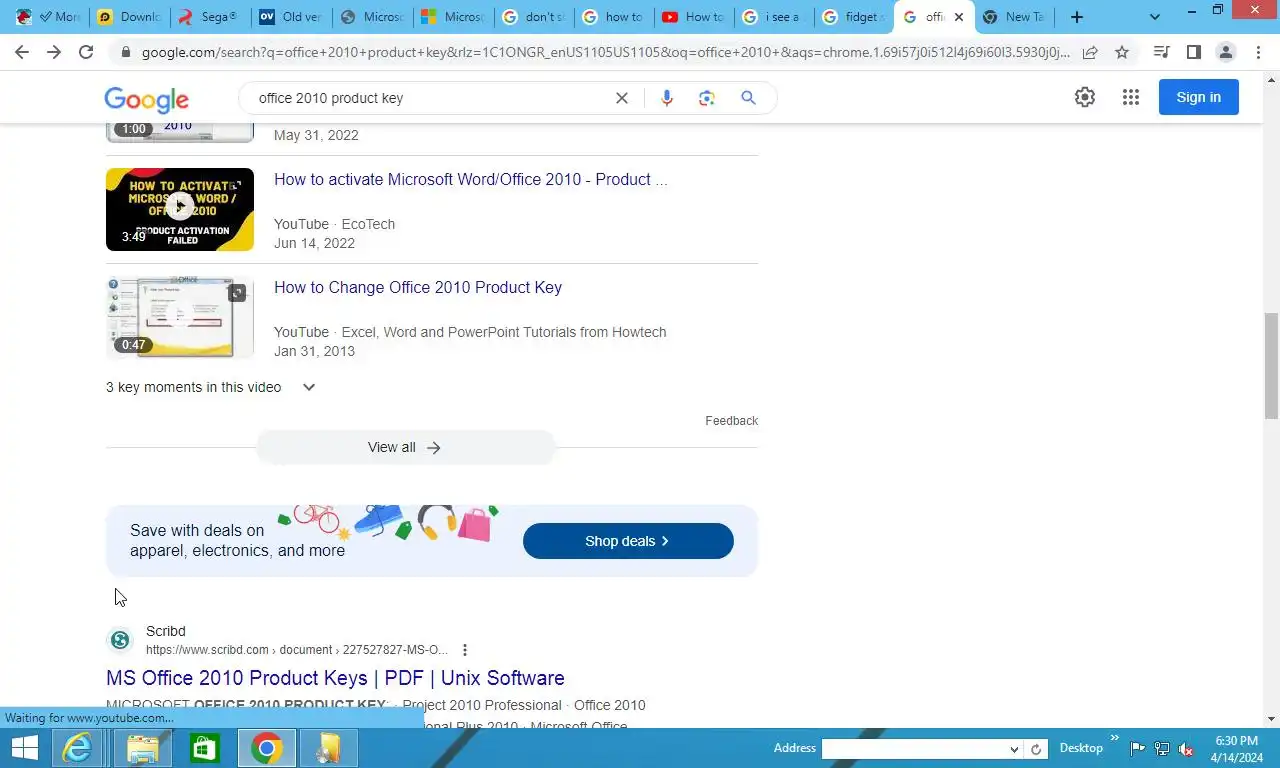Open How to activate Microsoft Word/Office 2010 link
This screenshot has width=1280, height=768.
click(470, 179)
